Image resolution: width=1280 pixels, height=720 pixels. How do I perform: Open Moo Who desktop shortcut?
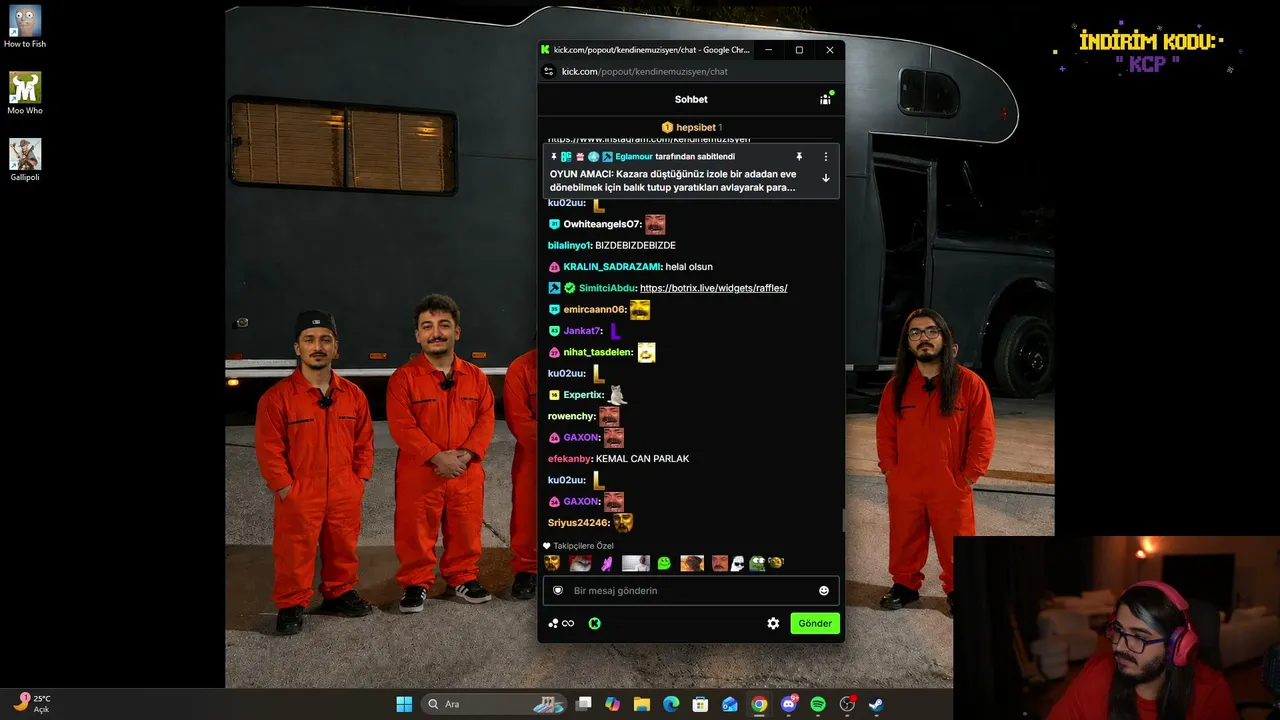coord(25,93)
